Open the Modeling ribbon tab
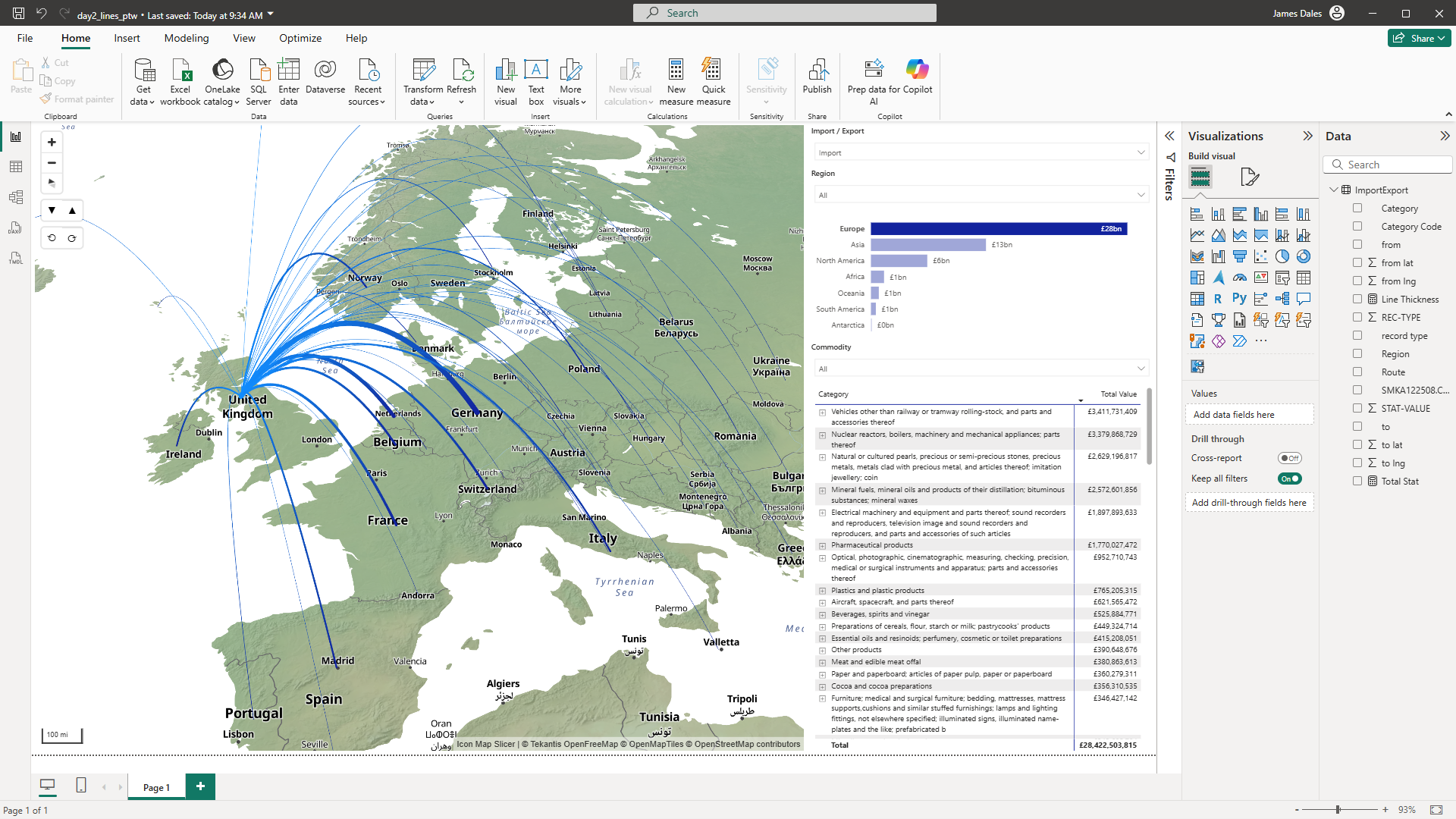The image size is (1456, 819). coord(186,38)
